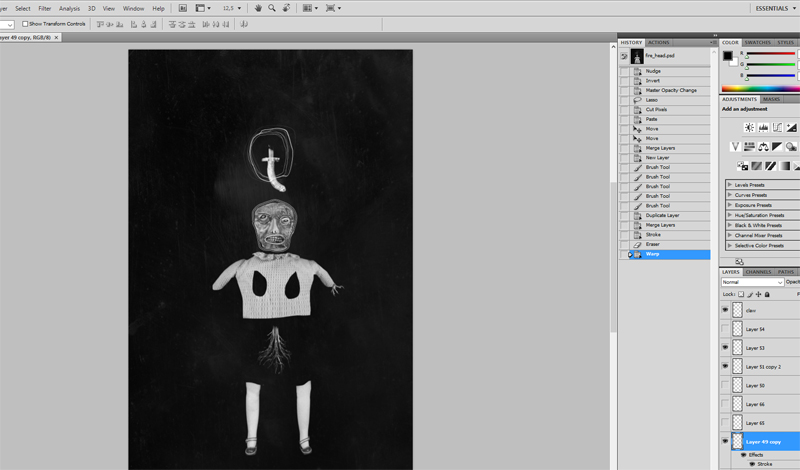800x470 pixels.
Task: Click the Rotate View tool icon
Action: [286, 8]
